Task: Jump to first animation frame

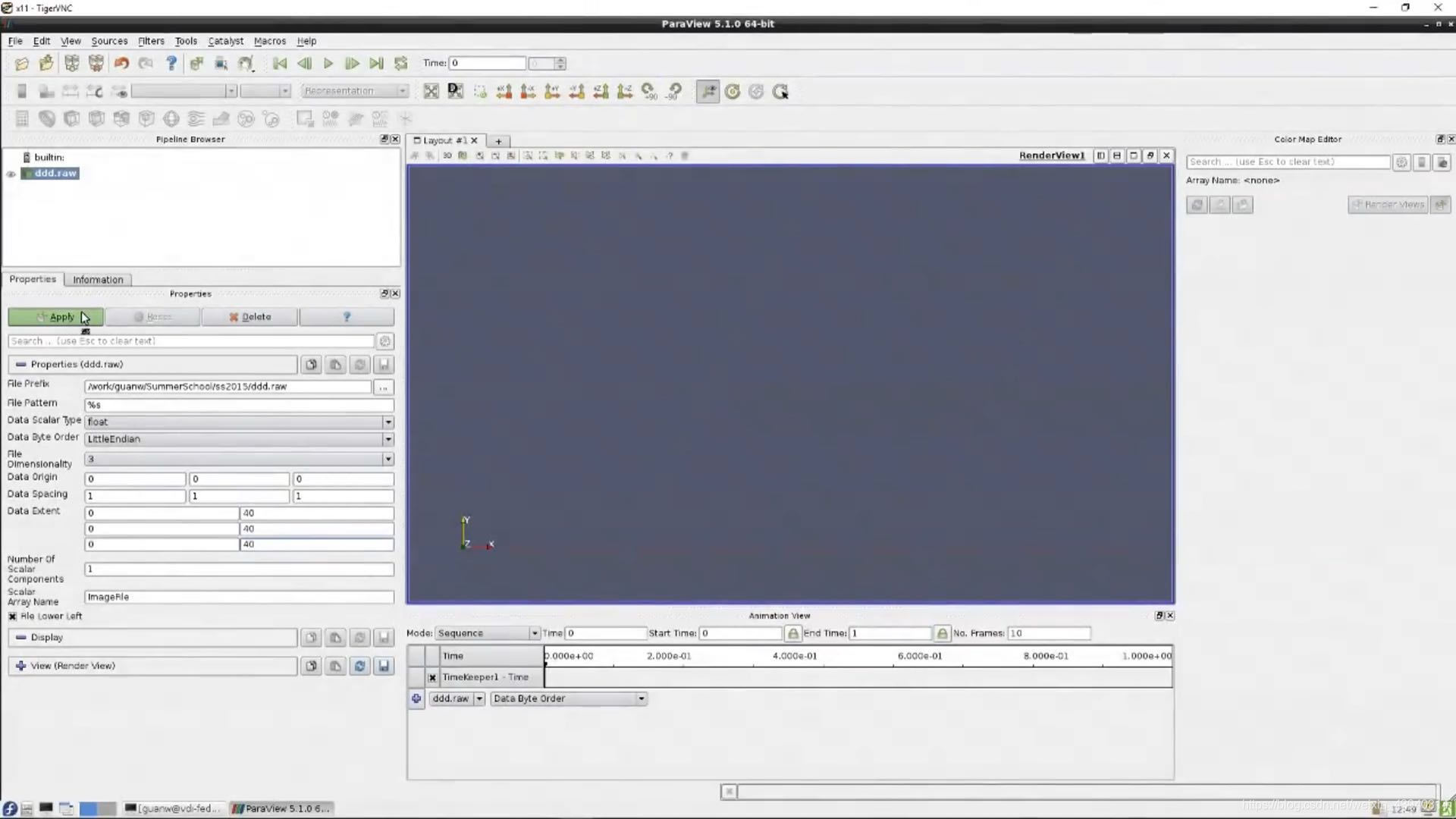Action: pyautogui.click(x=280, y=64)
